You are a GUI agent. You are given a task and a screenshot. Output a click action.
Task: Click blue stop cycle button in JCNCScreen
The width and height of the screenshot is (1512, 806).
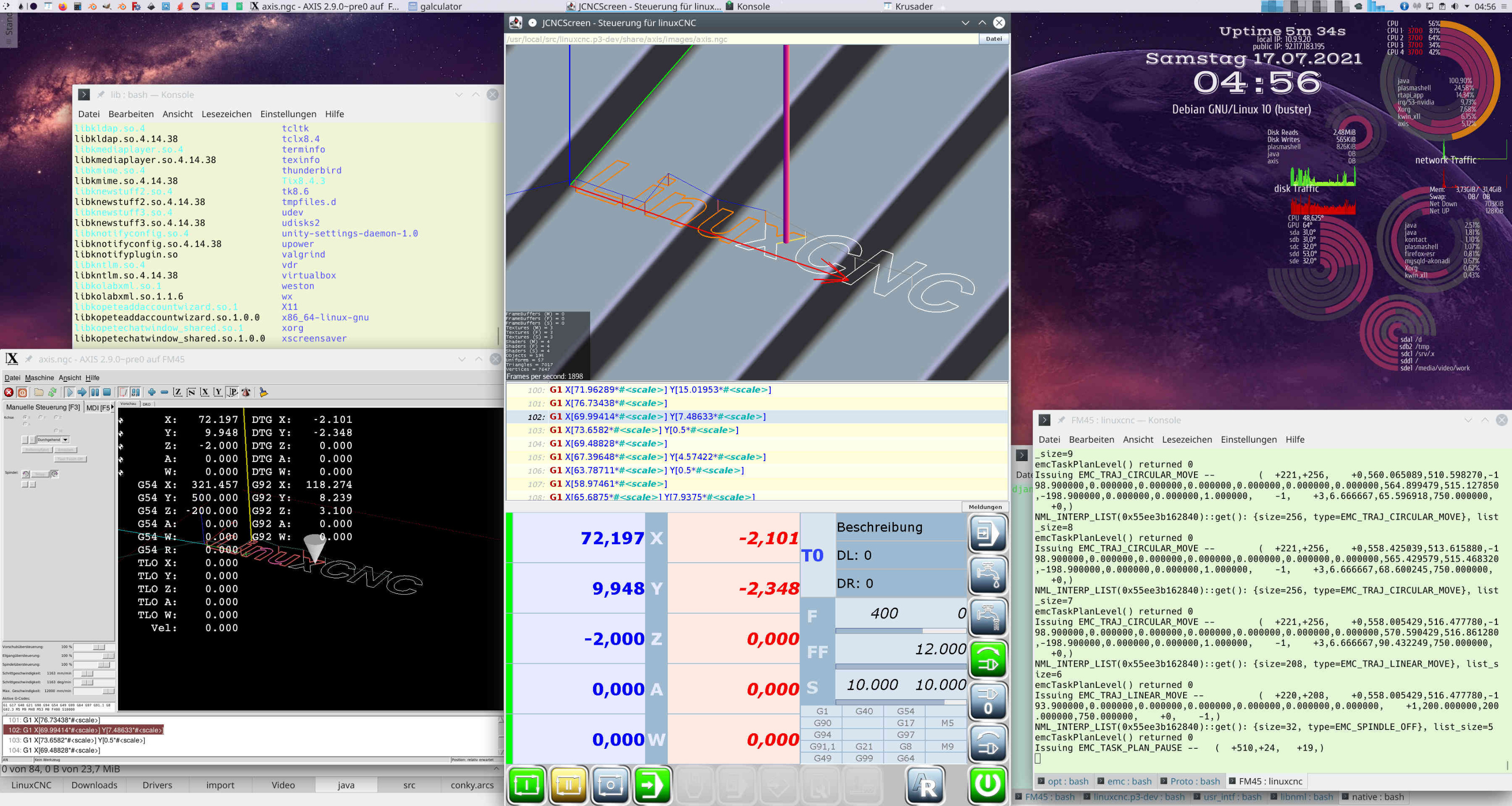pos(610,785)
